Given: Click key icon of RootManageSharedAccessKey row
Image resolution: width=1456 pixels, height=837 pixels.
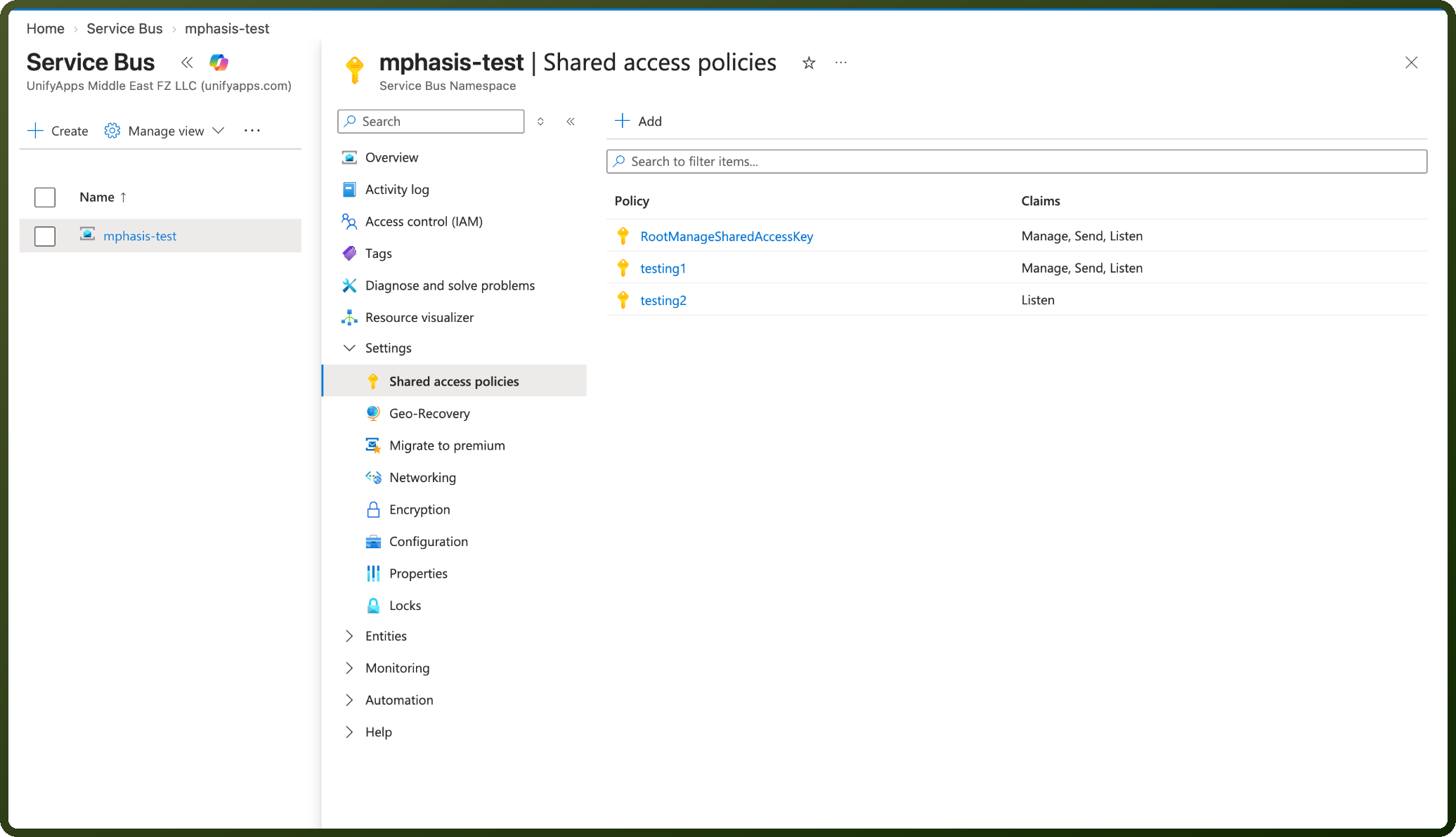Looking at the screenshot, I should [x=623, y=236].
